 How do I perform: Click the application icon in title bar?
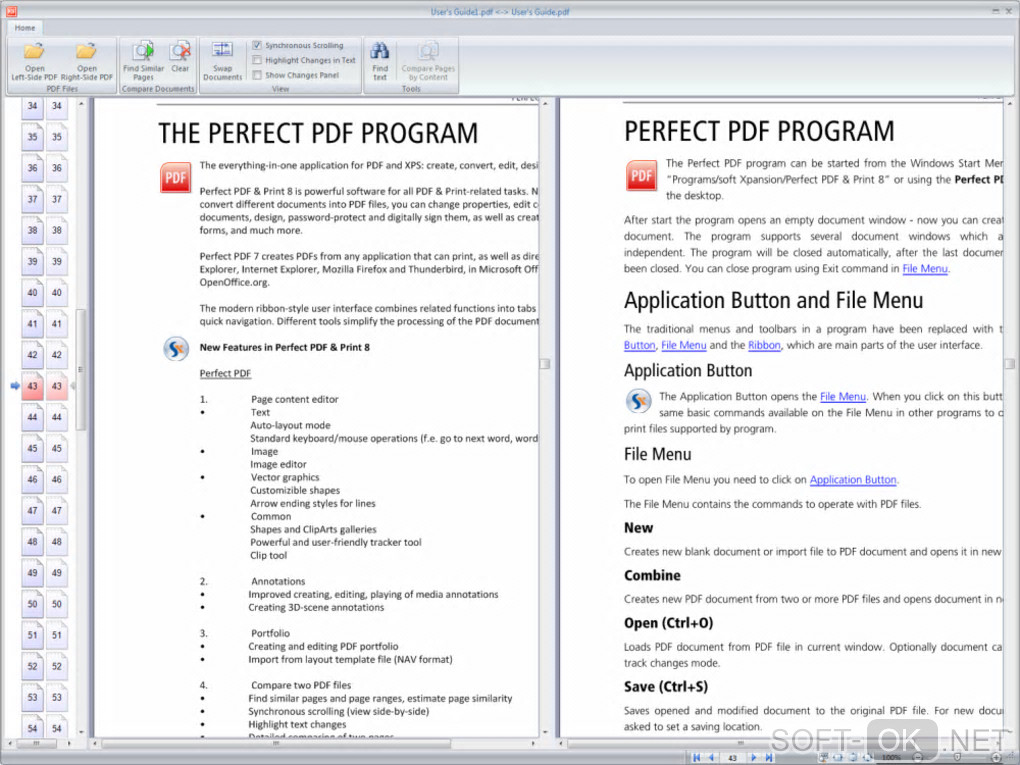point(11,11)
